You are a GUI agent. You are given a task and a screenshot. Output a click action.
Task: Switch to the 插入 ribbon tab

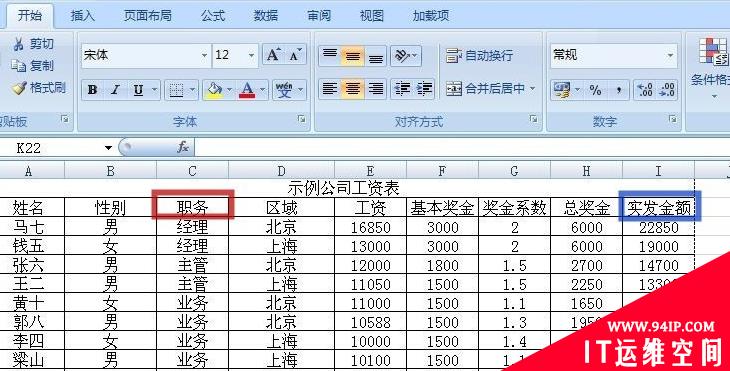[x=82, y=16]
